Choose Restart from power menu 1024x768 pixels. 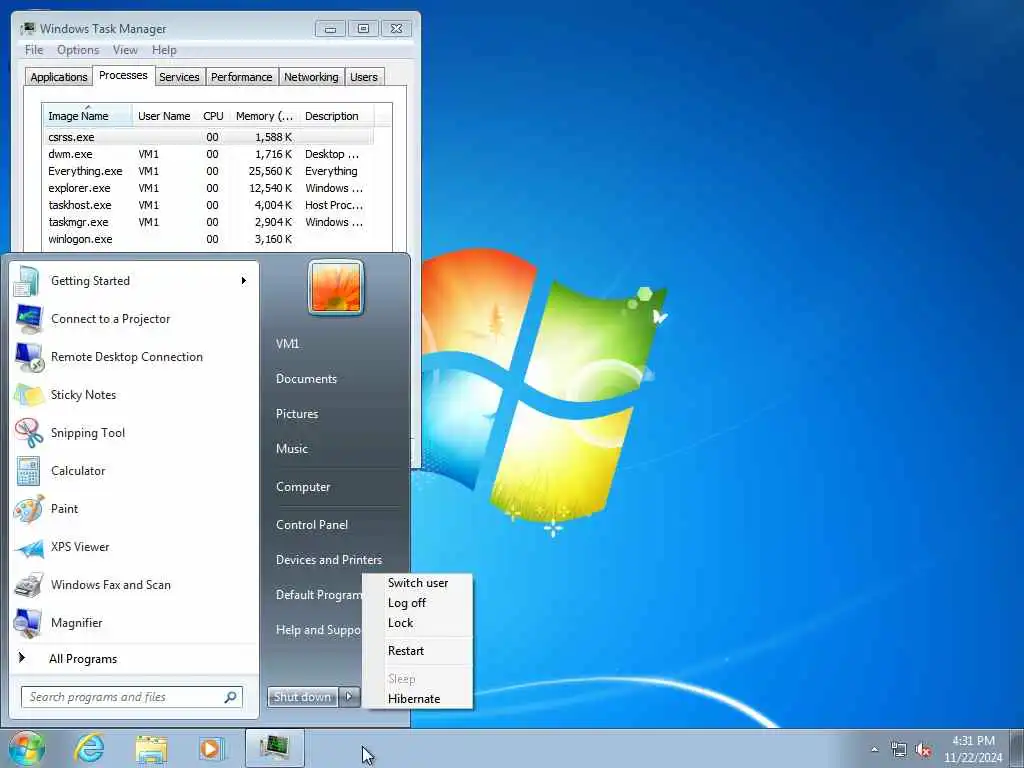point(418,651)
